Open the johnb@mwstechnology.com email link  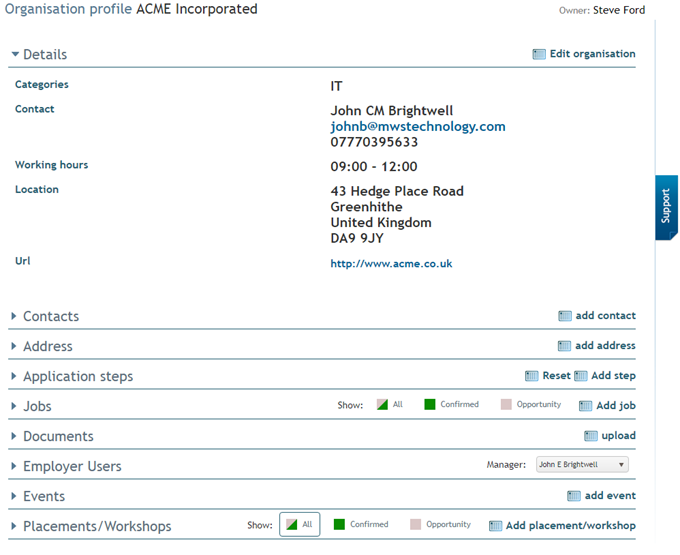[x=418, y=127]
